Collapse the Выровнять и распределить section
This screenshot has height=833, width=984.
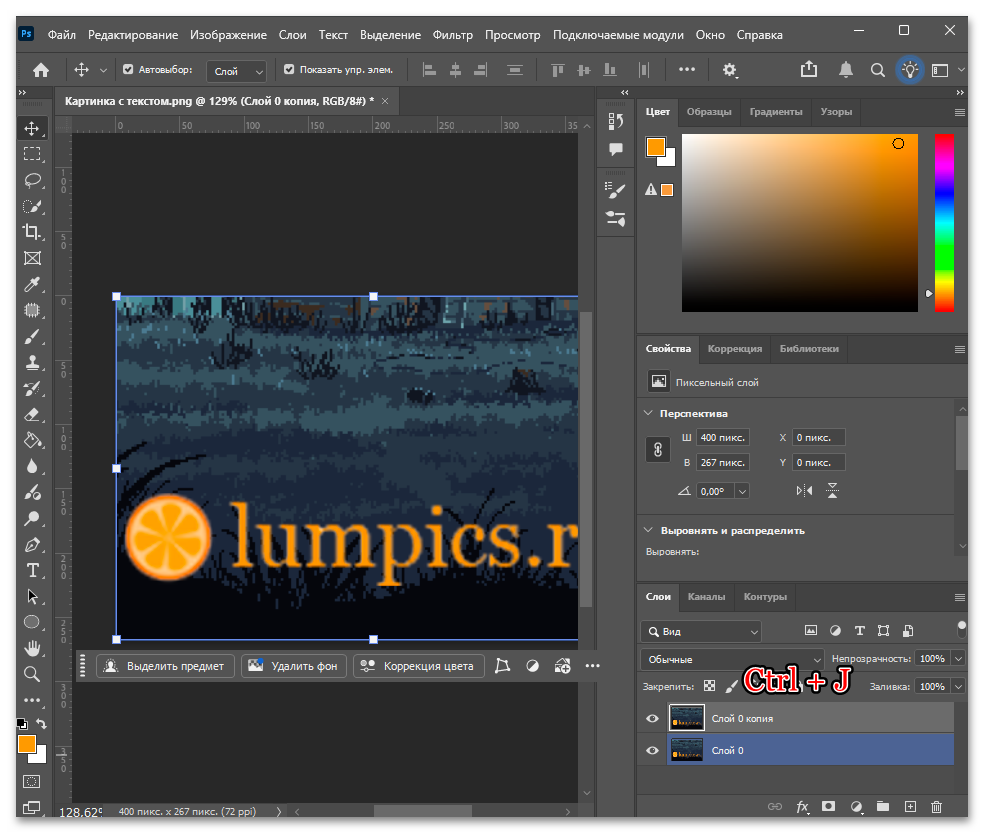tap(648, 530)
